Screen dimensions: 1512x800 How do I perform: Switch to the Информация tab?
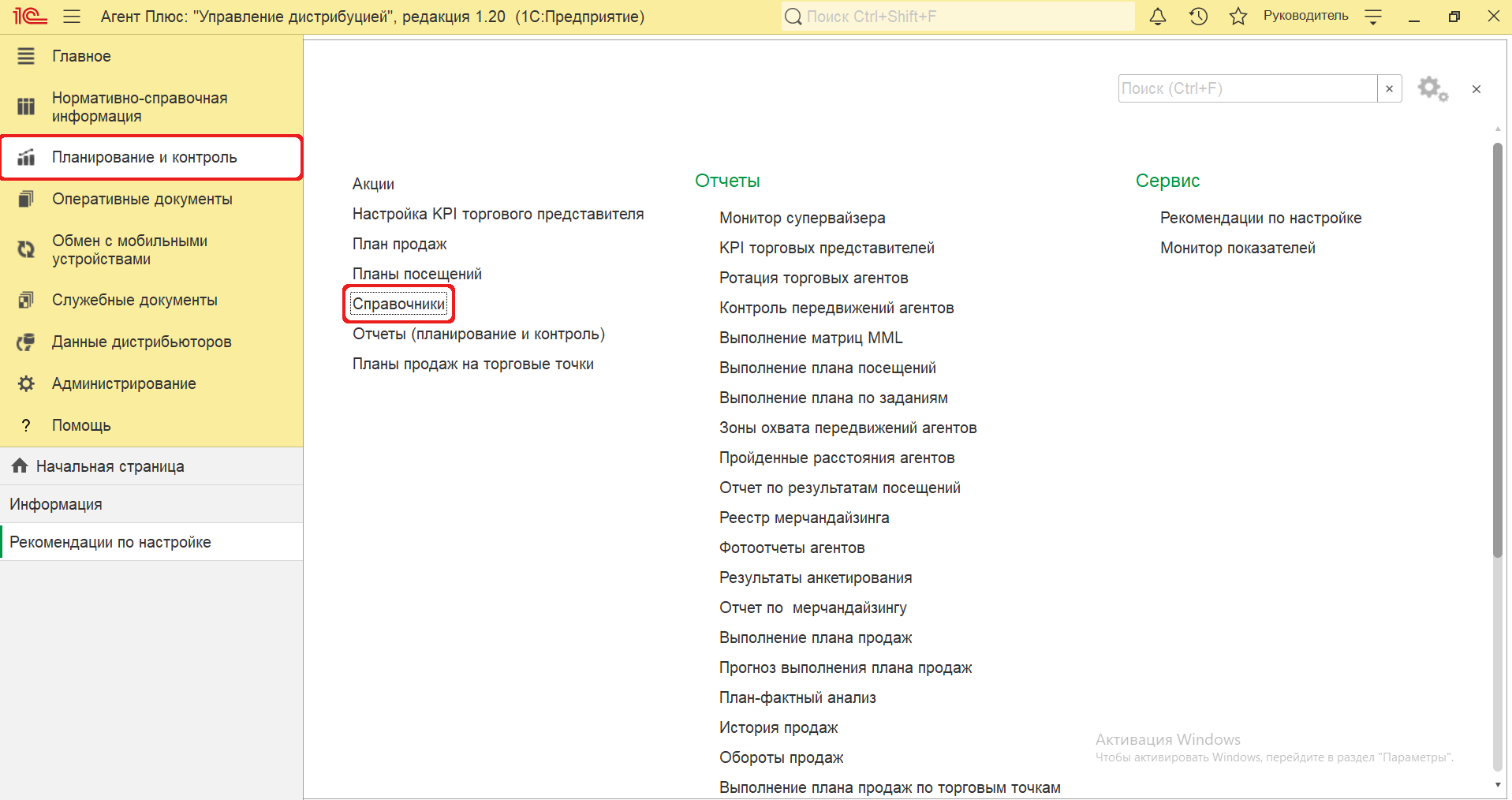click(56, 504)
